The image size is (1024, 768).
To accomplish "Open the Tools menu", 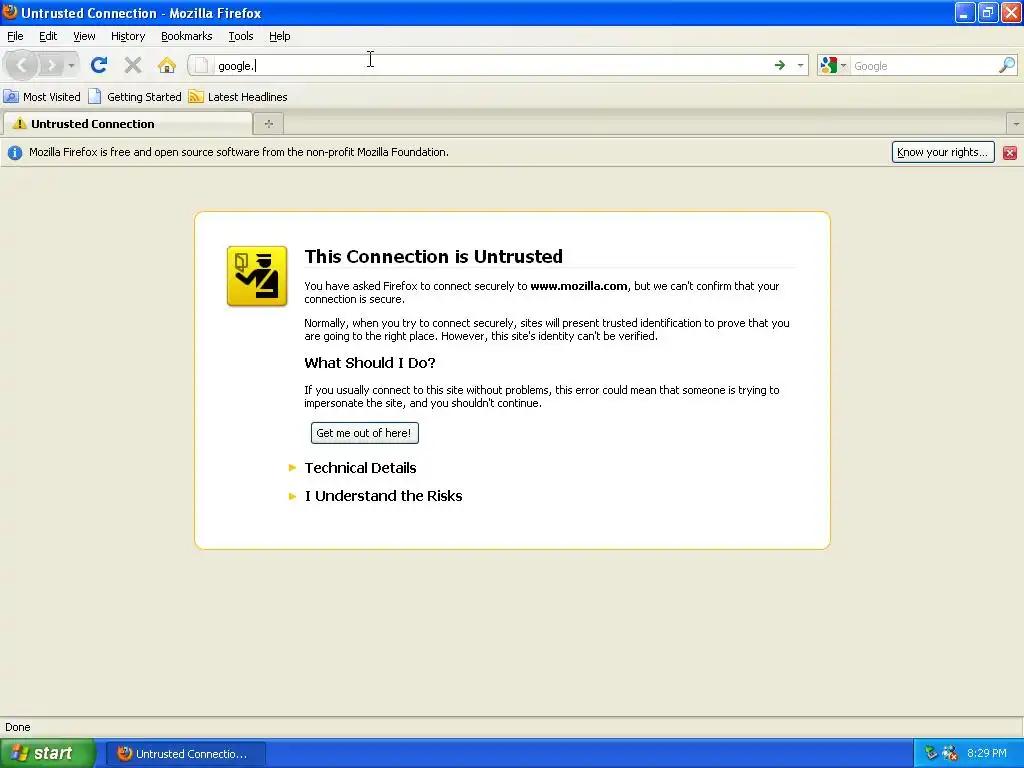I will pos(240,37).
